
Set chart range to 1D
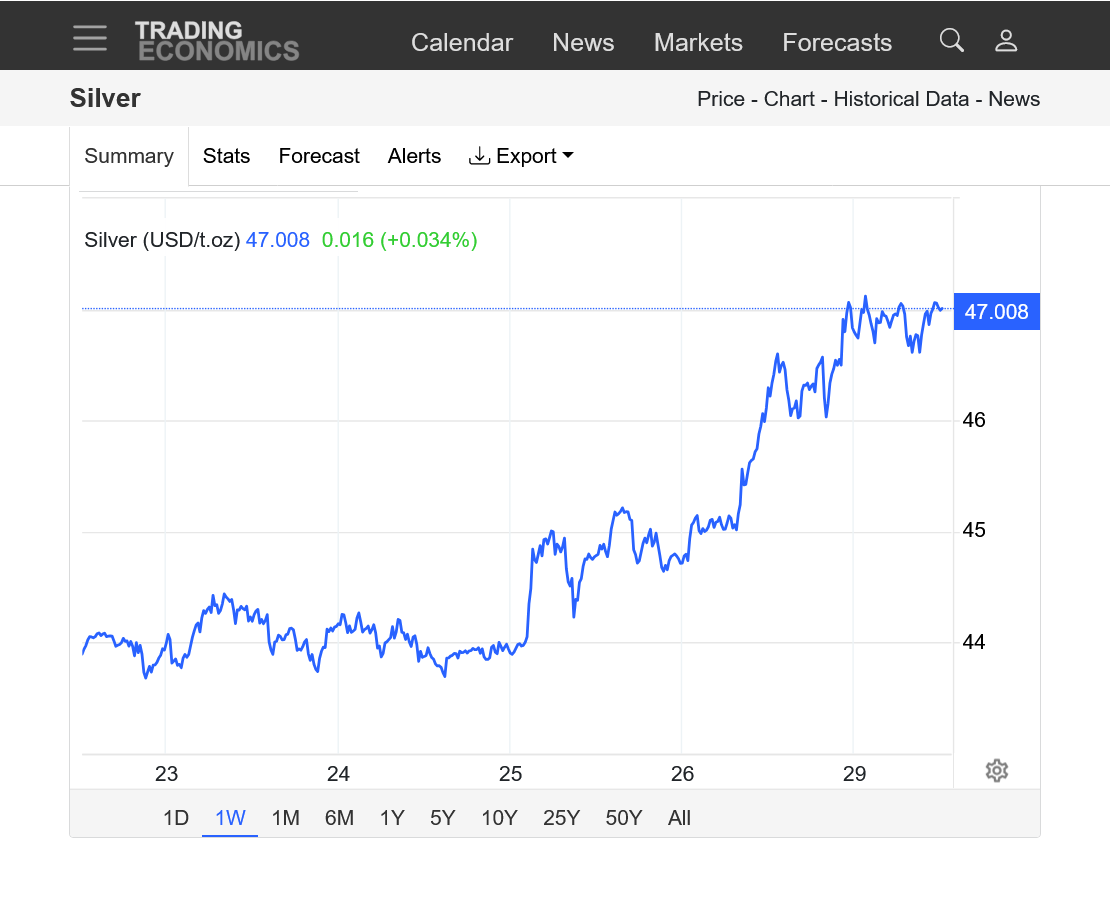pos(176,818)
